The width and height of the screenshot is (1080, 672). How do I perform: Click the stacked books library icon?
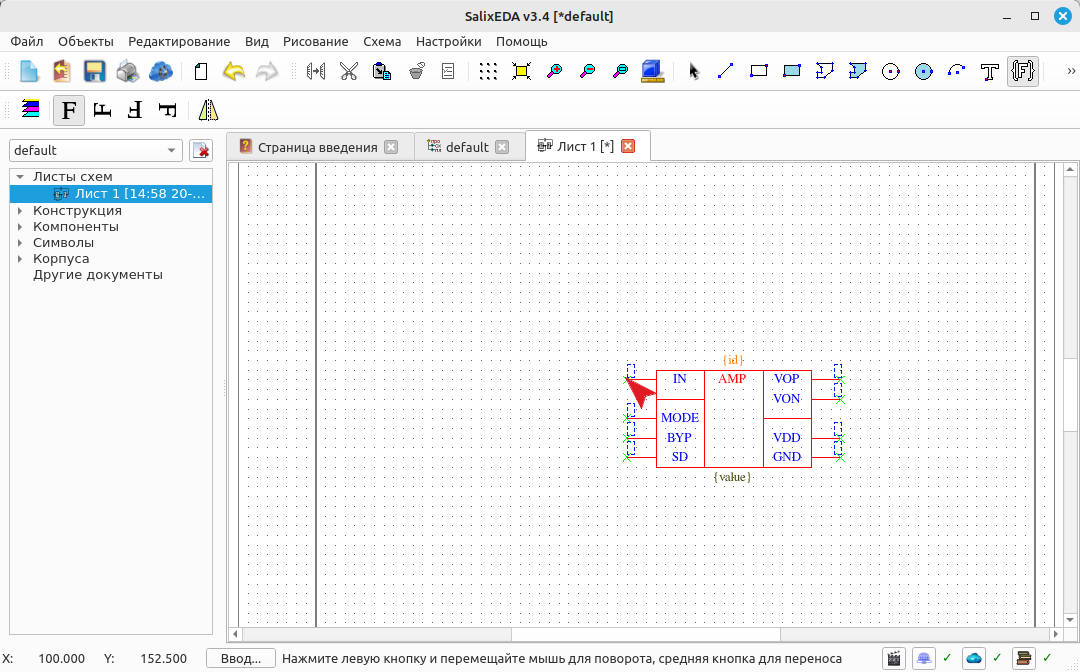1024,659
